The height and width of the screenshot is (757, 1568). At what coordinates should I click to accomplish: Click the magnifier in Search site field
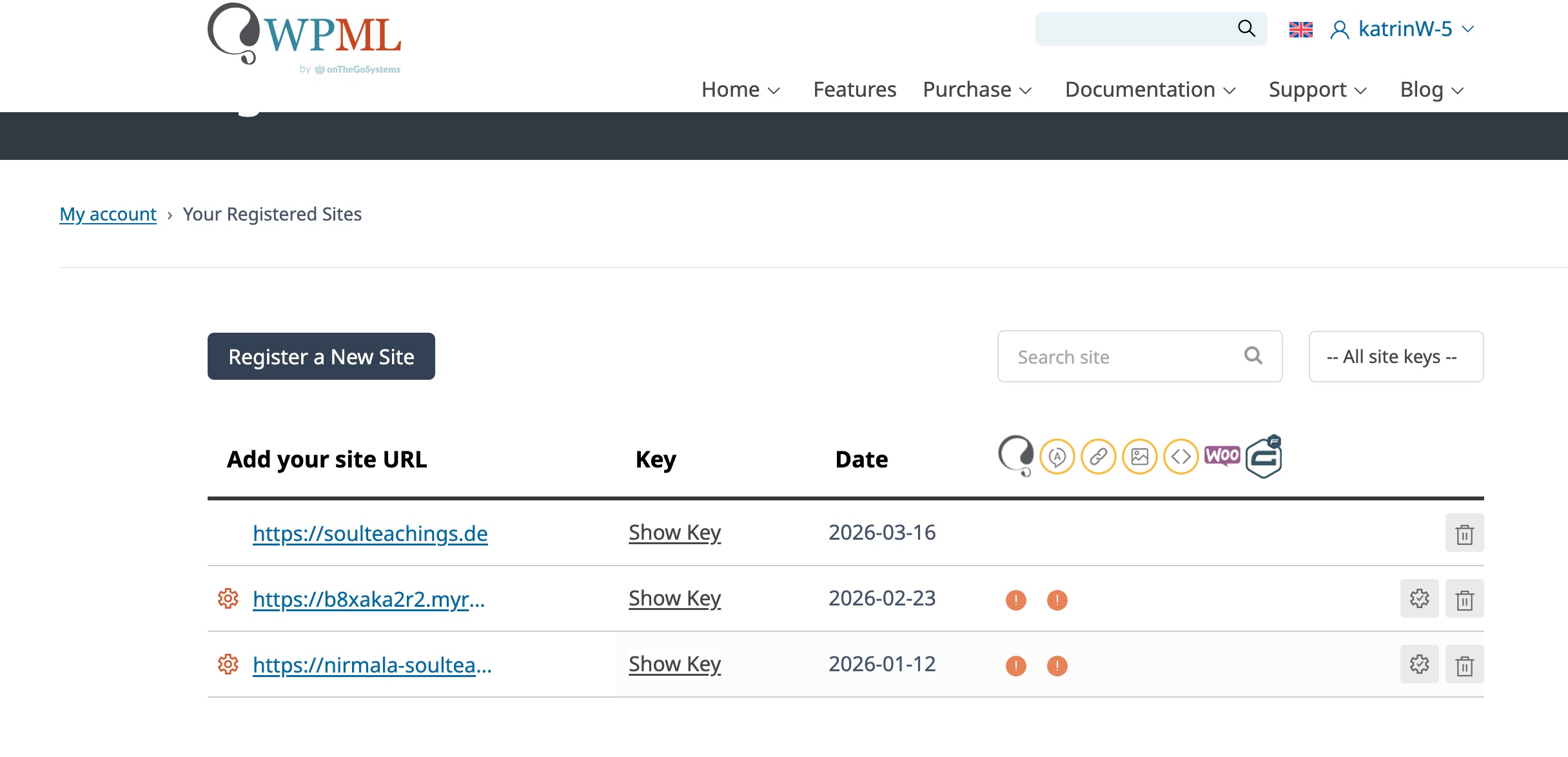point(1253,356)
